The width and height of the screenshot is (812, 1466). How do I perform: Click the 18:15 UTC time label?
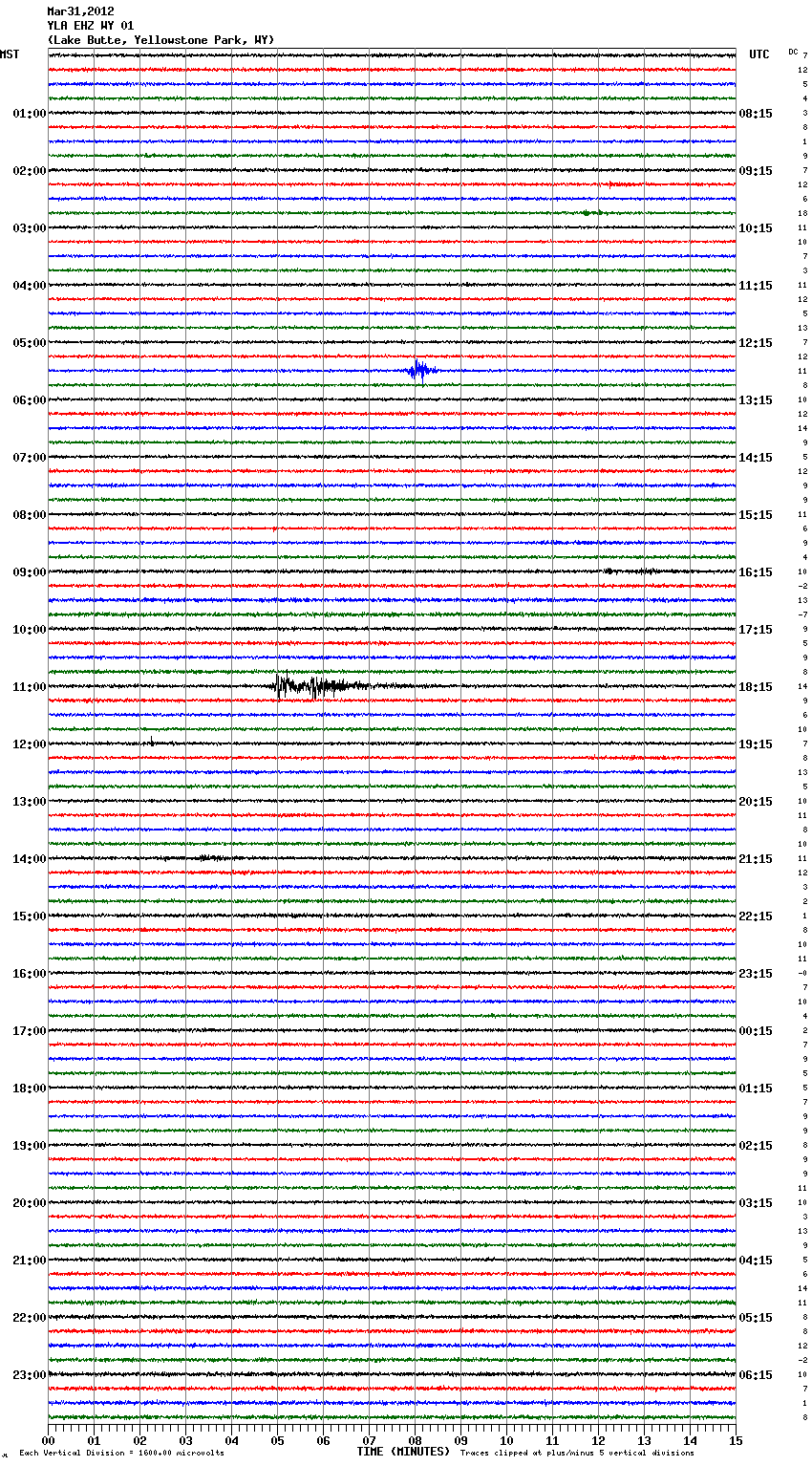(x=756, y=687)
